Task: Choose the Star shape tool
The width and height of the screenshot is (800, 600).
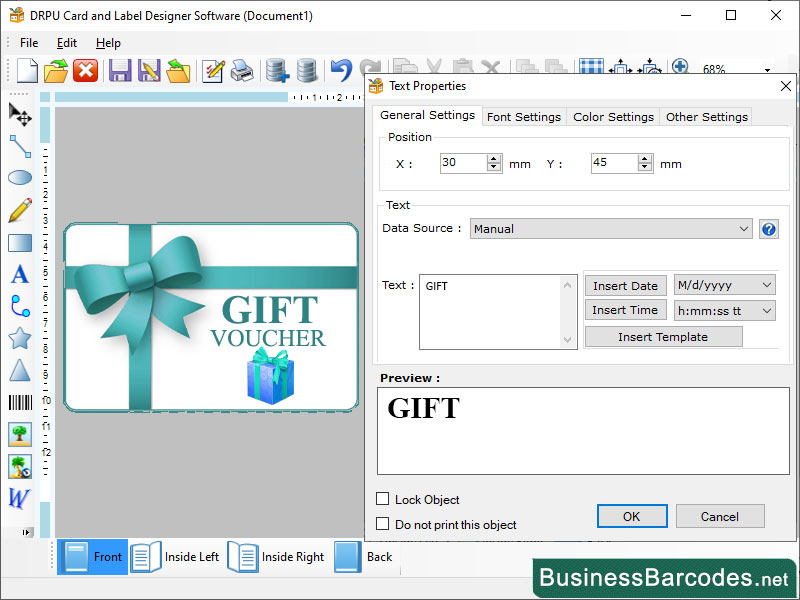Action: tap(20, 338)
